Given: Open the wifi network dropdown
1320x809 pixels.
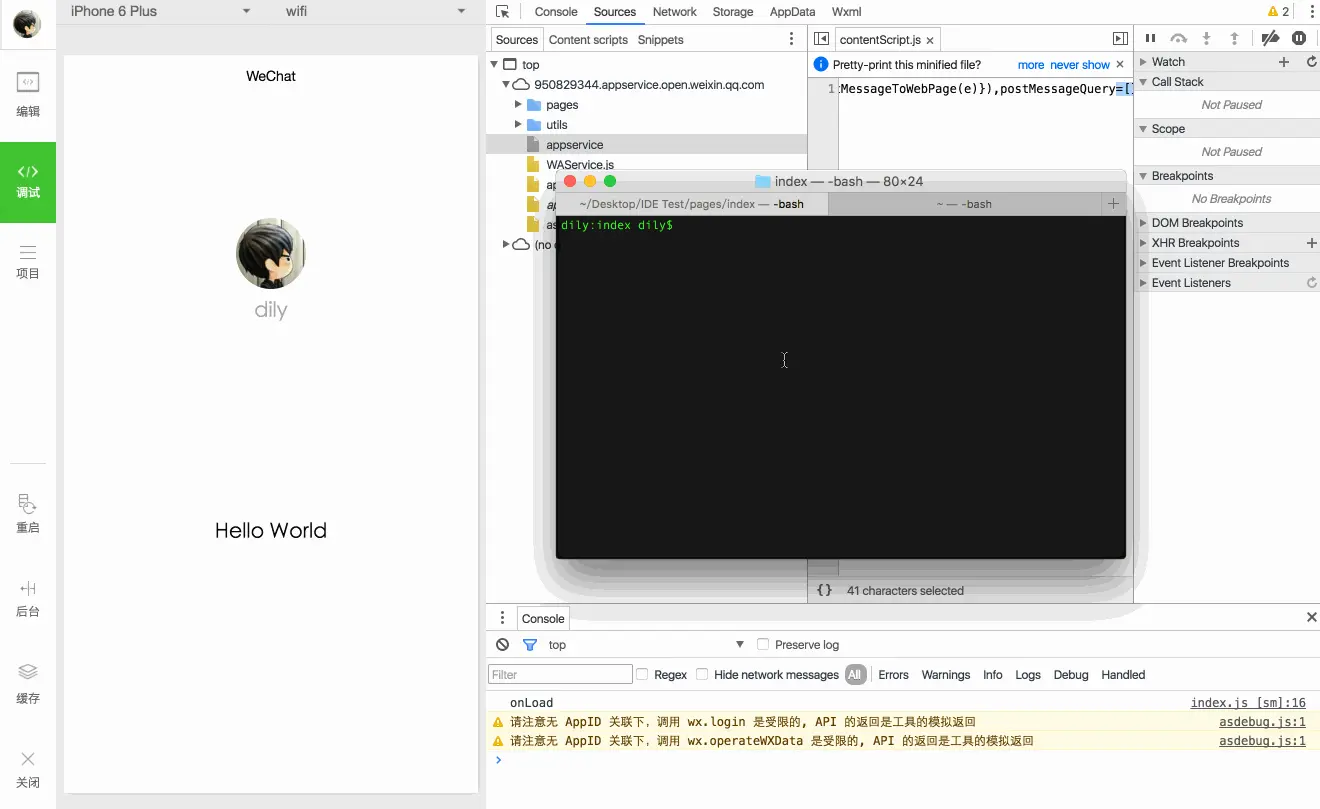Looking at the screenshot, I should click(375, 11).
